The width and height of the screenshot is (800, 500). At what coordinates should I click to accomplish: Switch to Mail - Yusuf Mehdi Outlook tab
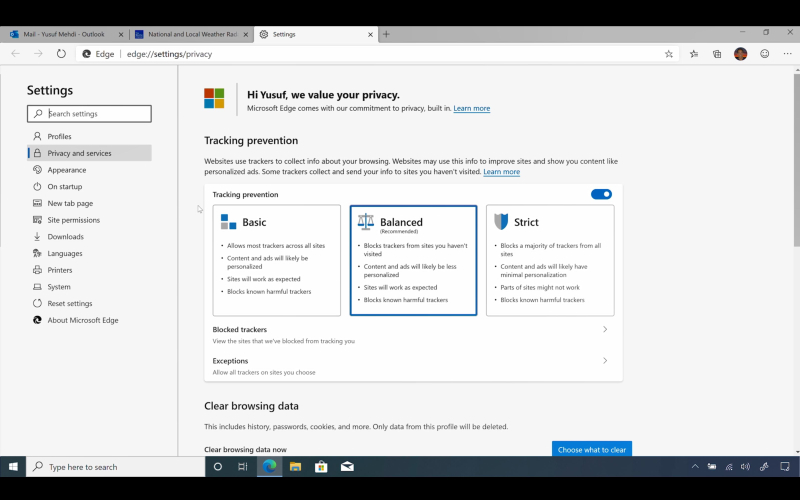click(x=64, y=34)
